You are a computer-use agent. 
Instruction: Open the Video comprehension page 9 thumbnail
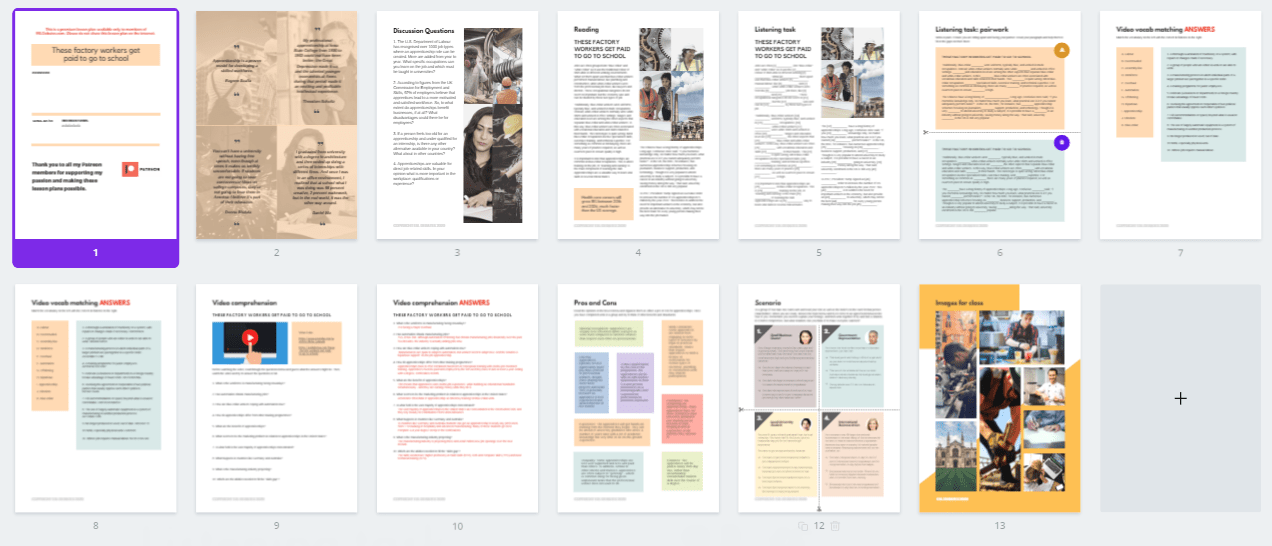coord(276,398)
